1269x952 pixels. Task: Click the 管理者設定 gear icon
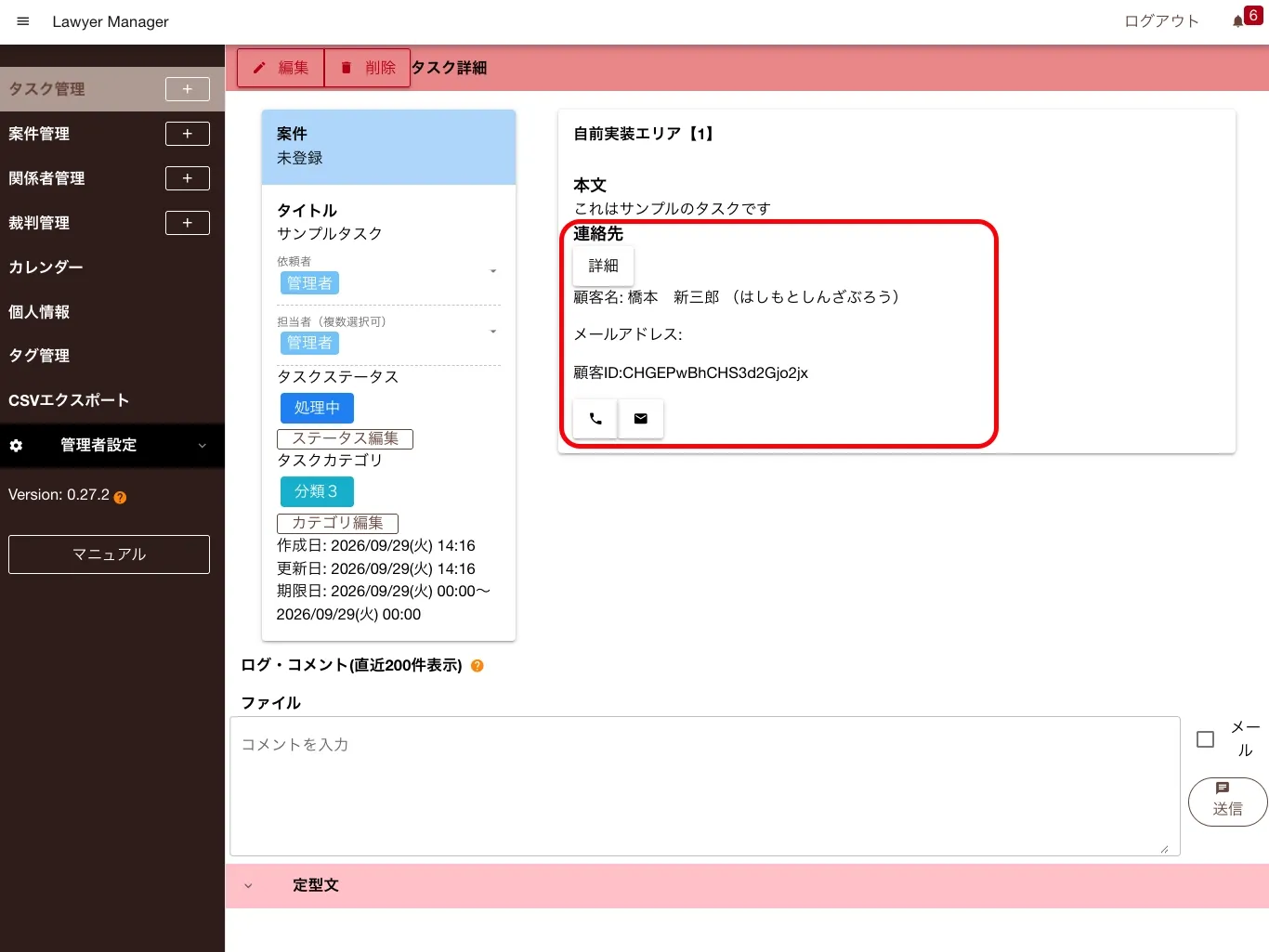(x=16, y=446)
